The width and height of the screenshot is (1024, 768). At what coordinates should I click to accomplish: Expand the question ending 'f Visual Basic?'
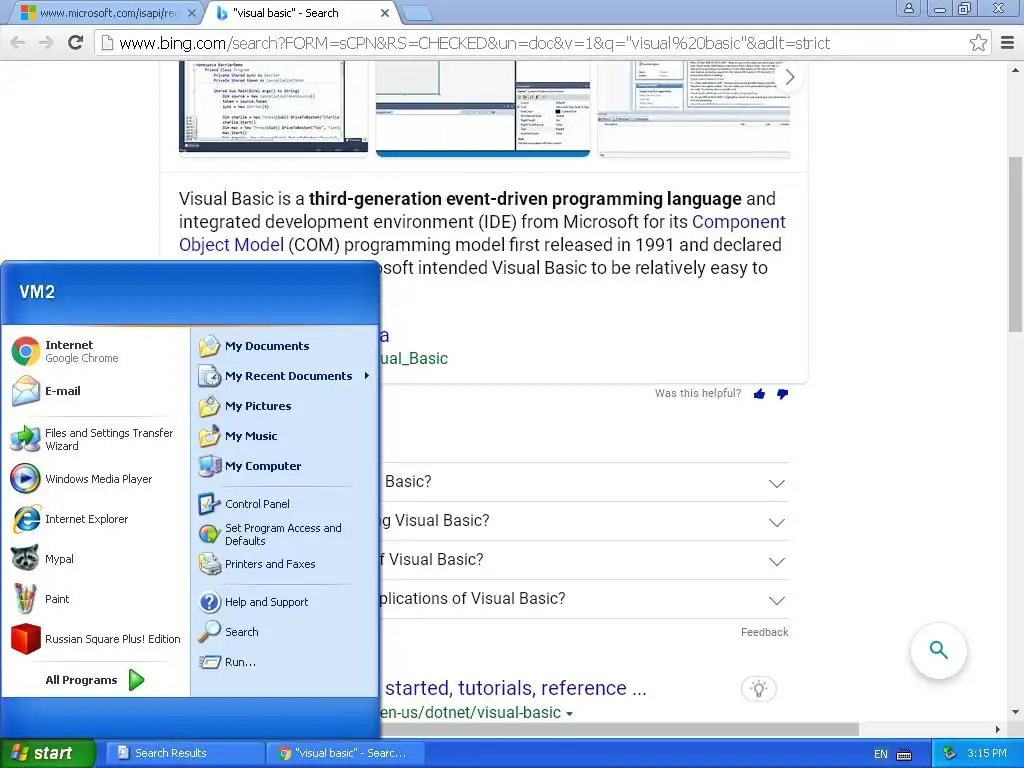776,562
